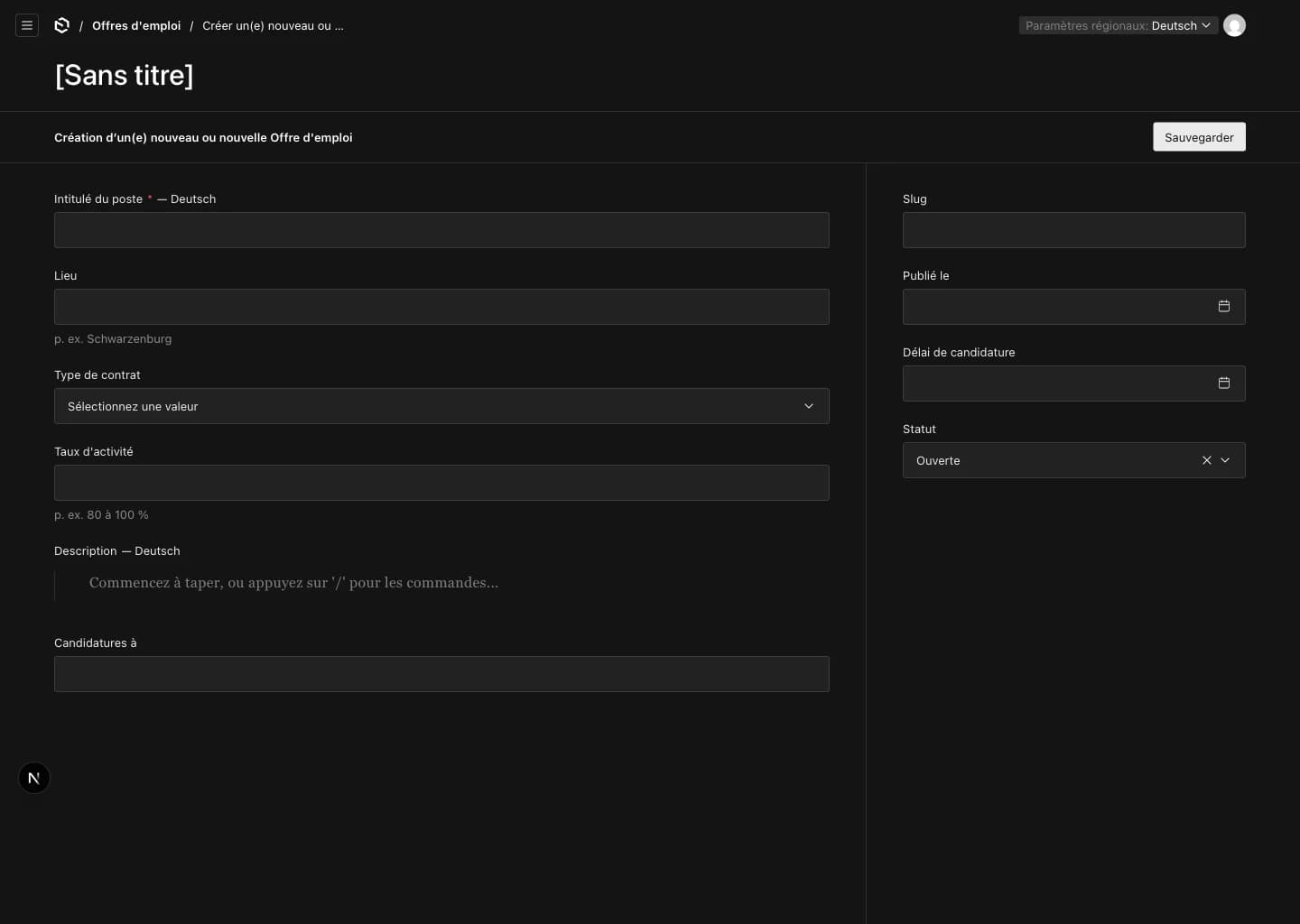Click the 'p. ex. Schwarzenburg' hint text
This screenshot has height=924, width=1300.
click(113, 339)
